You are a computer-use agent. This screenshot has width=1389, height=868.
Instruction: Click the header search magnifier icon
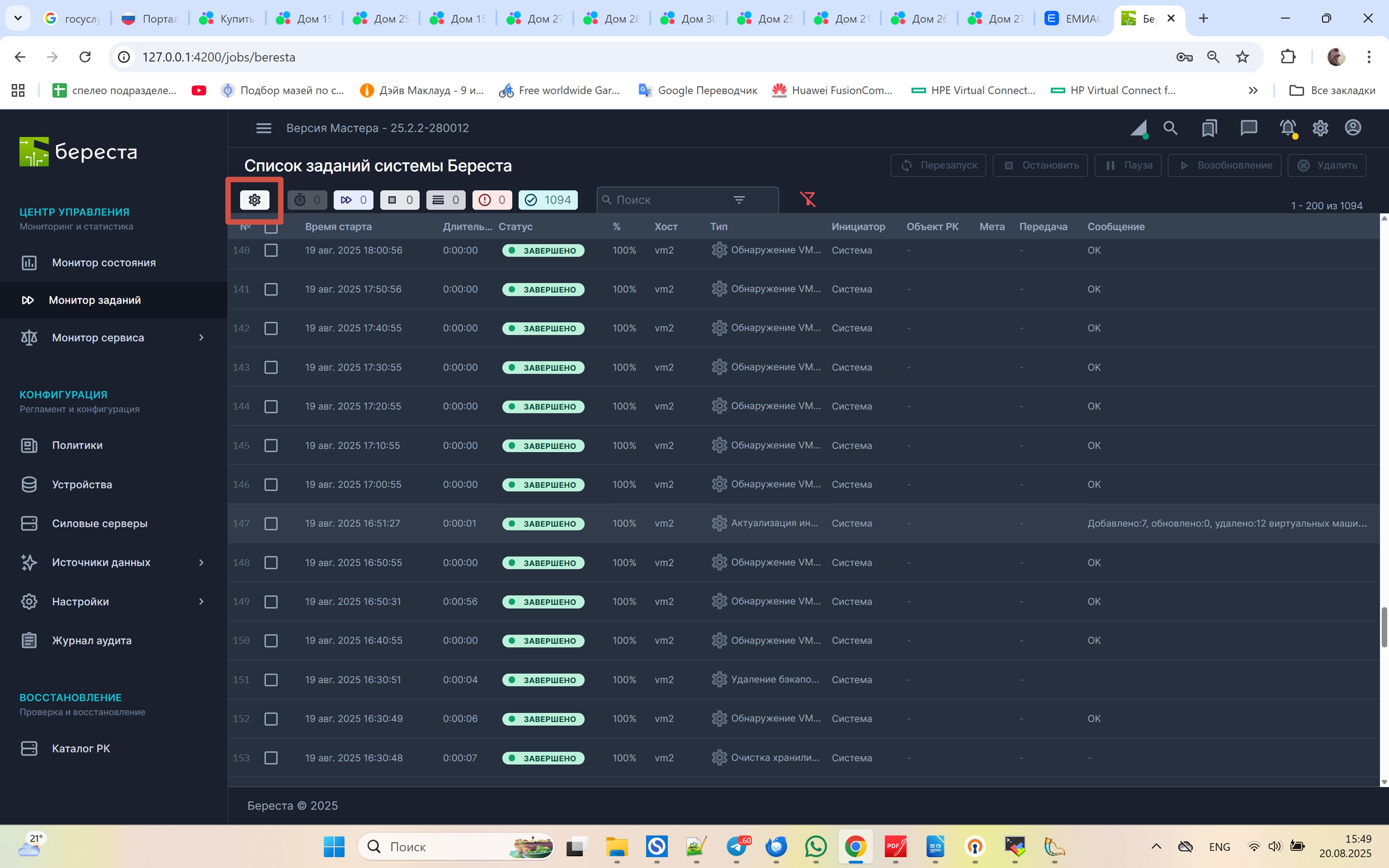(1170, 128)
